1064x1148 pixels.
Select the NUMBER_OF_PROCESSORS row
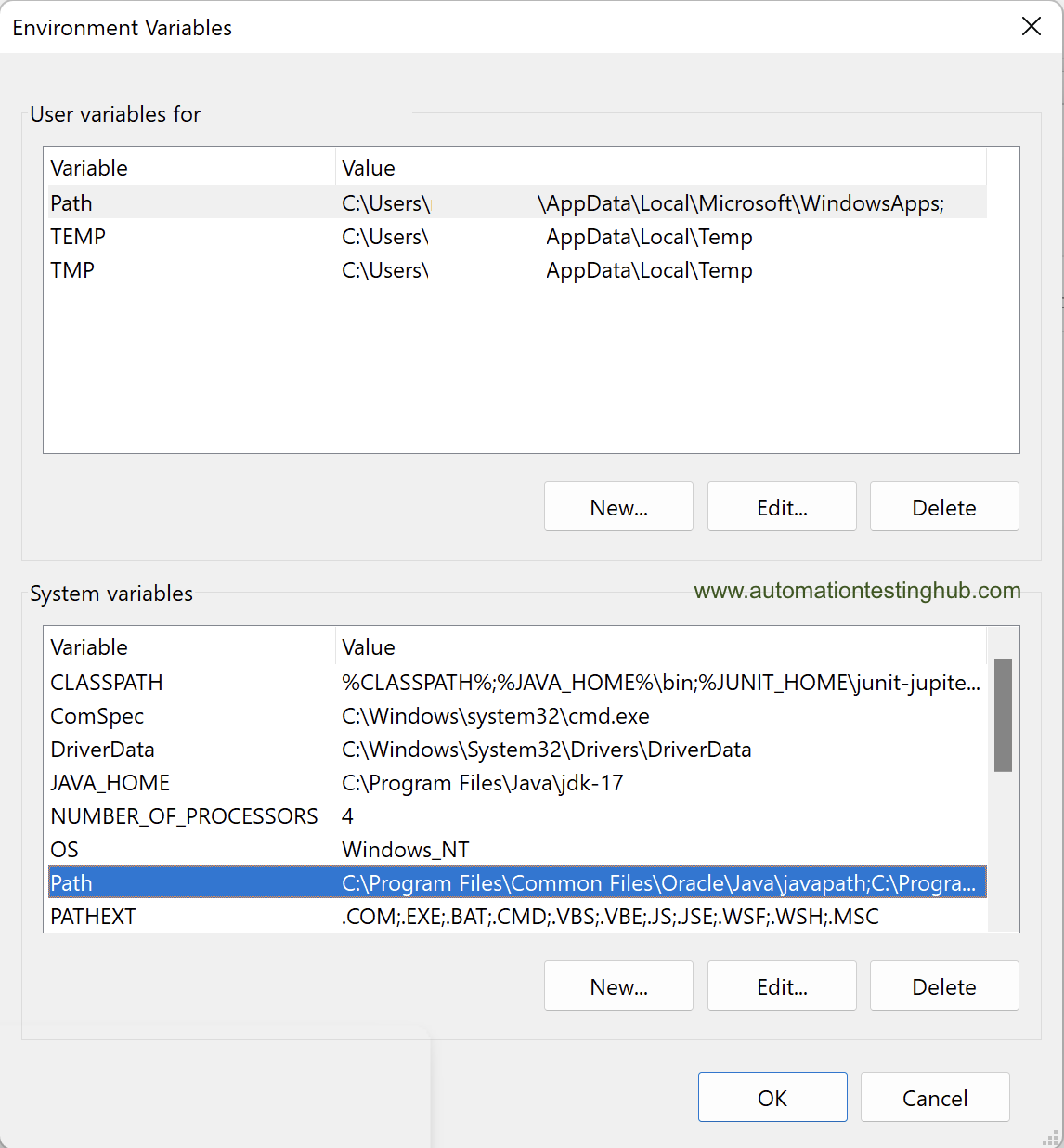[517, 815]
